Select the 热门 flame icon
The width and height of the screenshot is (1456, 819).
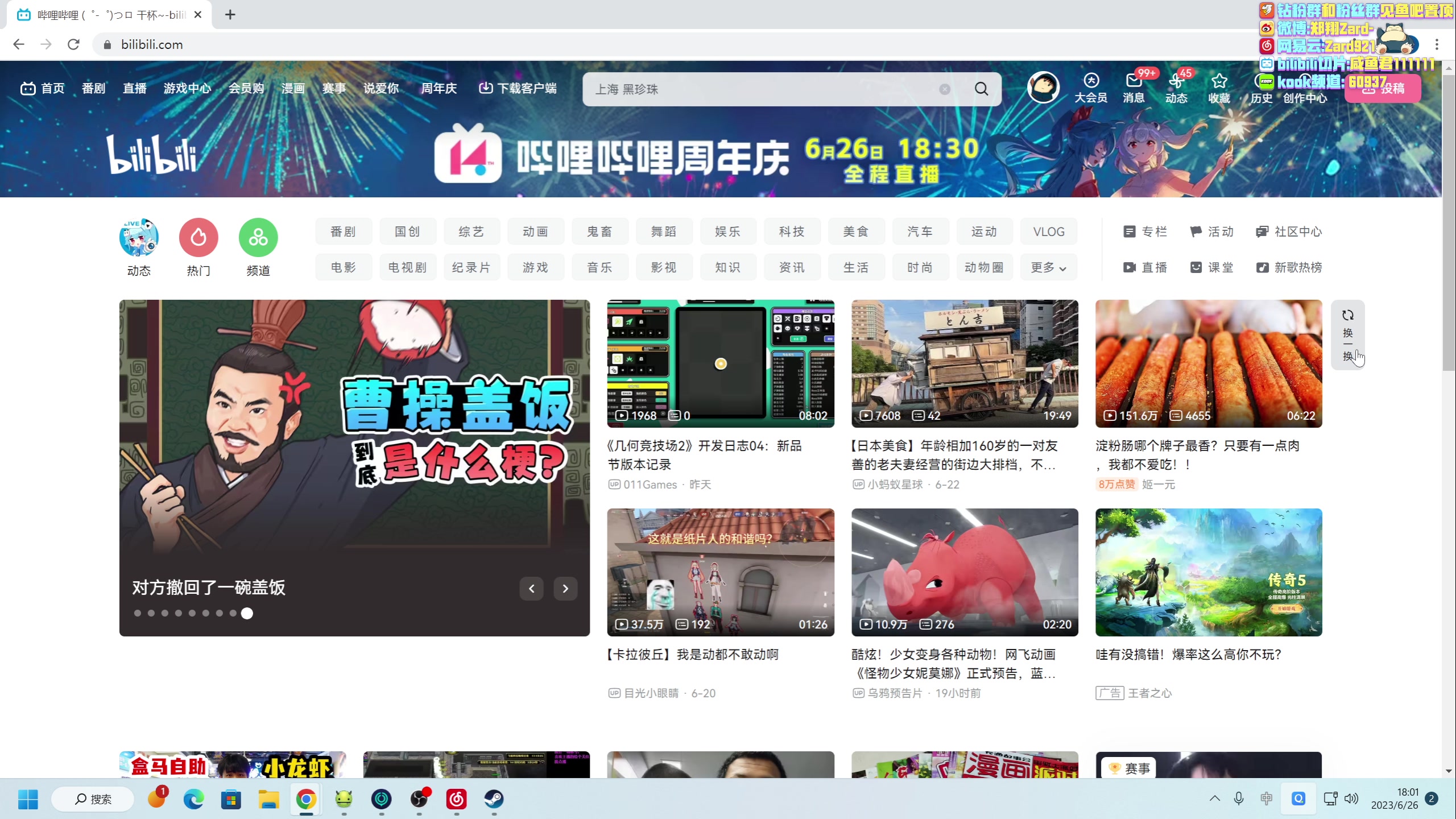(x=198, y=237)
